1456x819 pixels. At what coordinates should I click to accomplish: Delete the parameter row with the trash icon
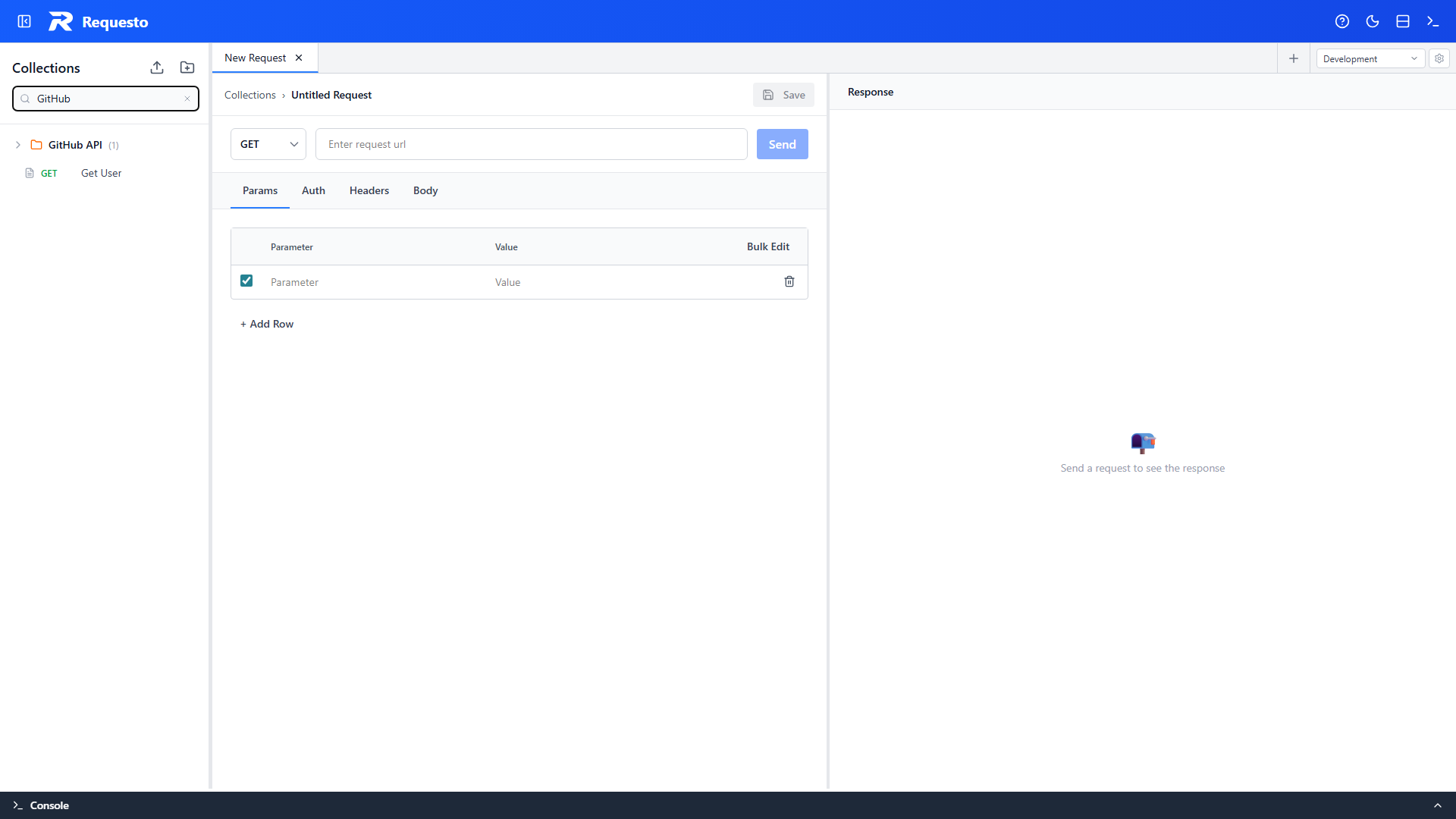[x=789, y=281]
